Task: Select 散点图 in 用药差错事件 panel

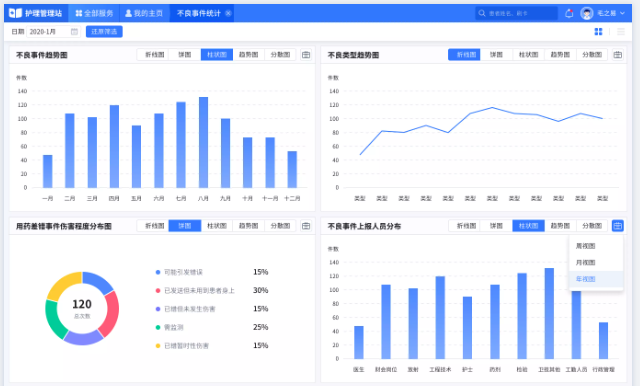Action: pyautogui.click(x=280, y=226)
